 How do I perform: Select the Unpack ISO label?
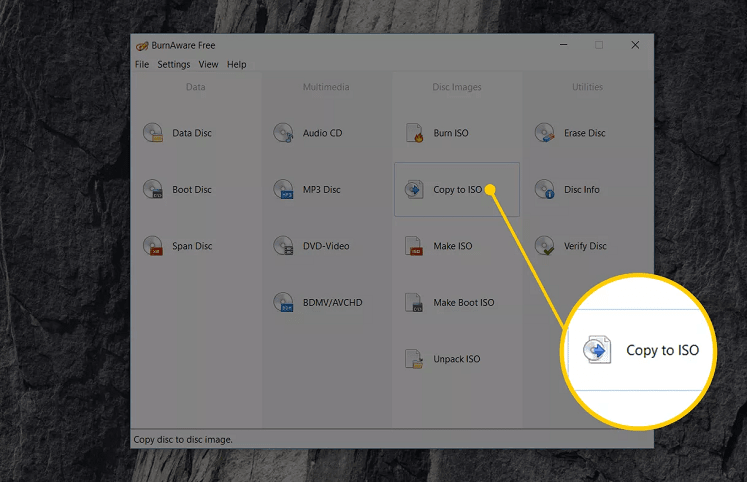[x=456, y=359]
